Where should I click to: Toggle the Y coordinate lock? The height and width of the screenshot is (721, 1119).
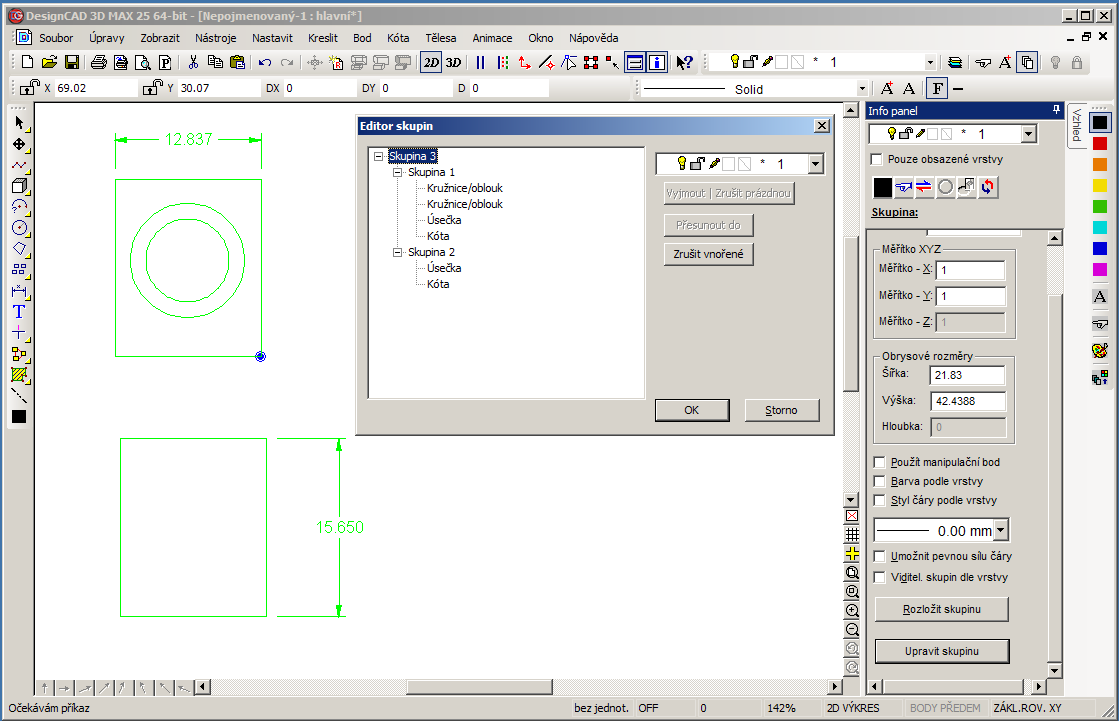(x=153, y=88)
